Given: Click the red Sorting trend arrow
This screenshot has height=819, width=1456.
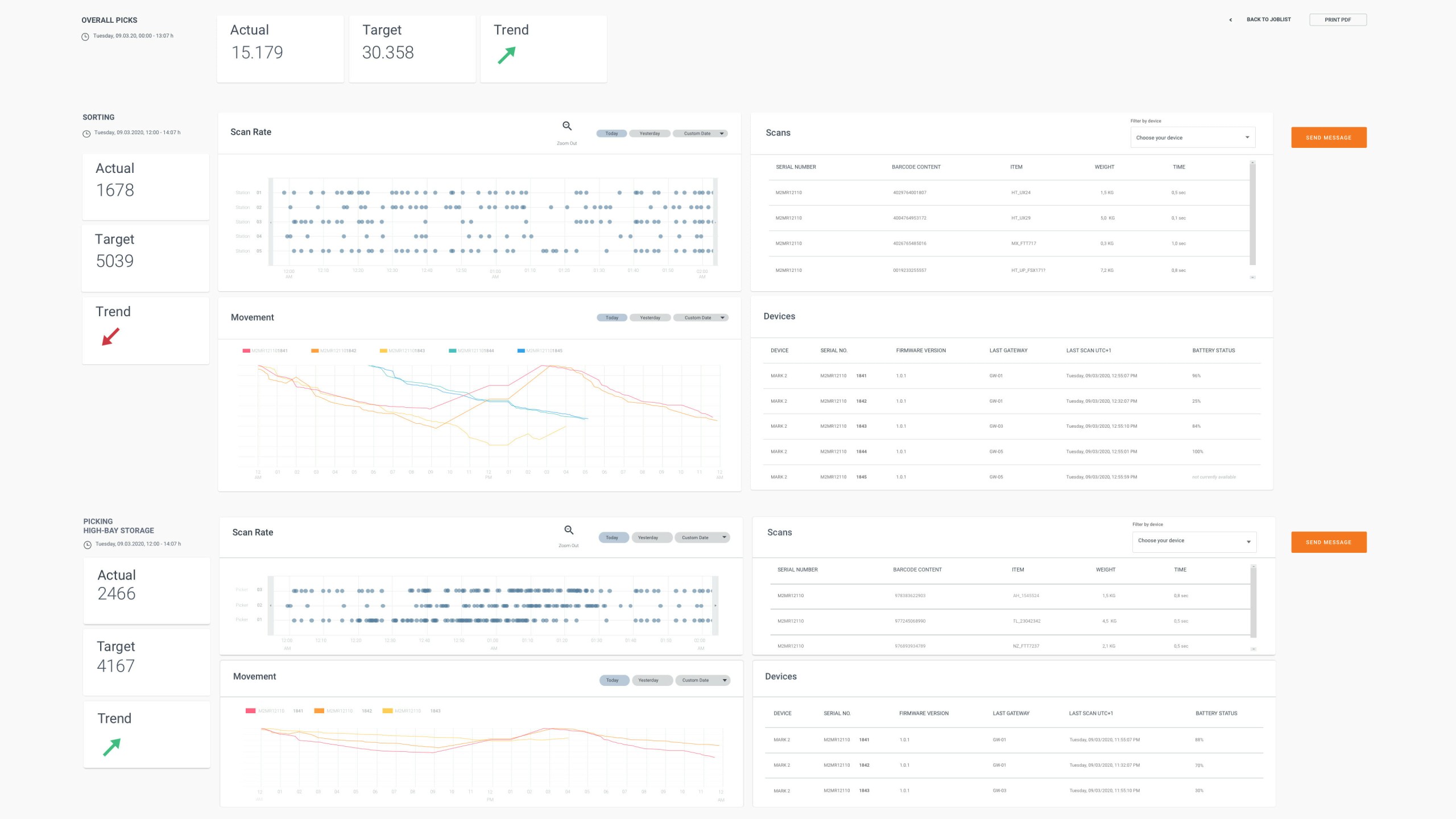Looking at the screenshot, I should pos(111,336).
